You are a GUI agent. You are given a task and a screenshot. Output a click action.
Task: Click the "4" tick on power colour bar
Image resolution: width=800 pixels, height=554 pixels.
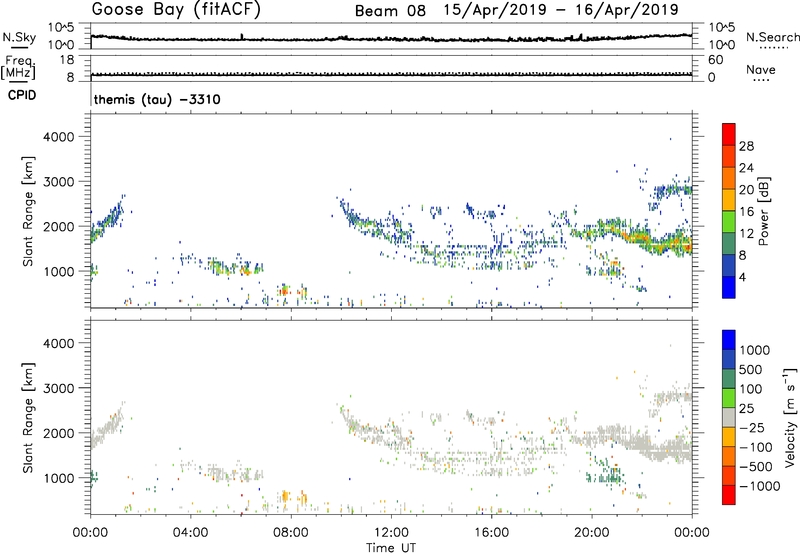743,277
